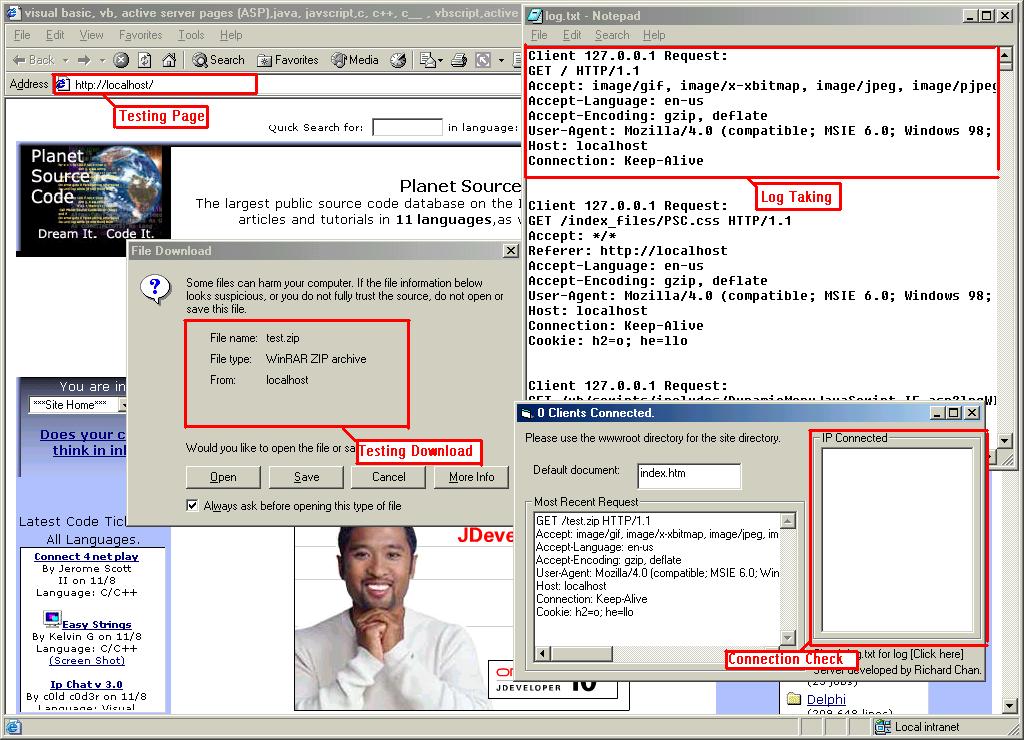Viewport: 1024px width, 740px height.
Task: Click the Stop button in browser toolbar
Action: [x=121, y=60]
